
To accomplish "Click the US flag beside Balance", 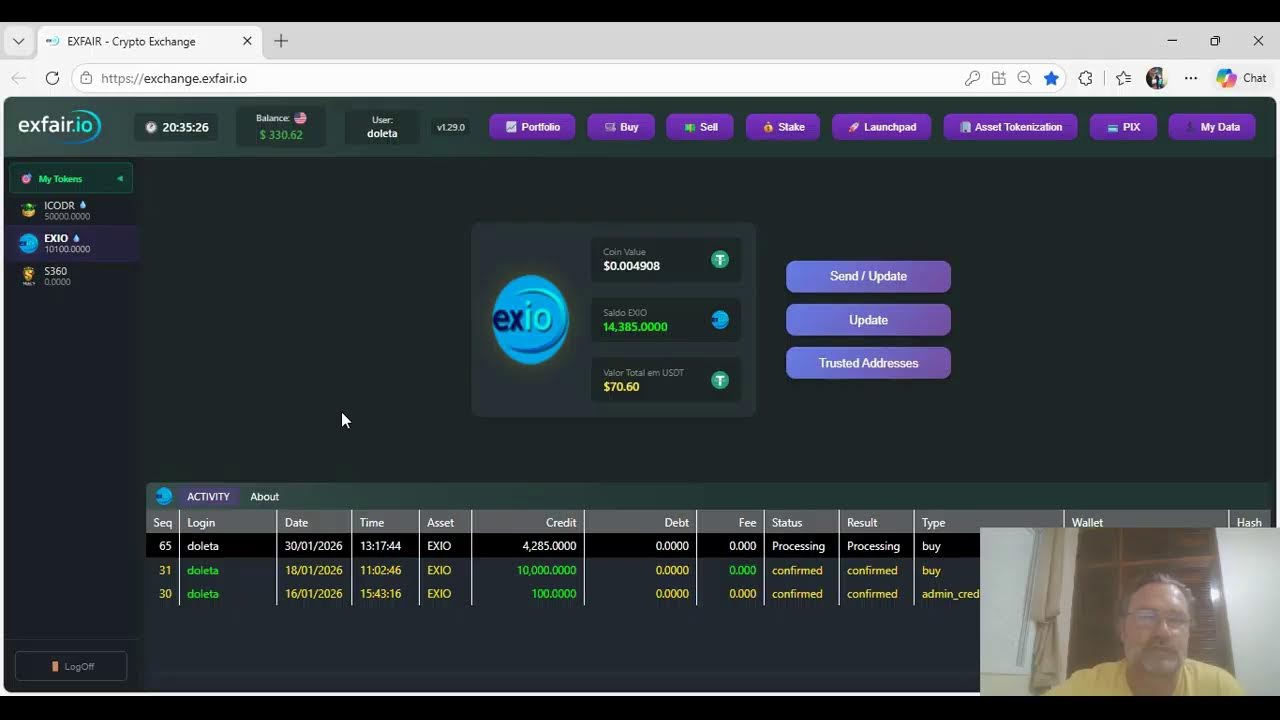I will tap(300, 118).
